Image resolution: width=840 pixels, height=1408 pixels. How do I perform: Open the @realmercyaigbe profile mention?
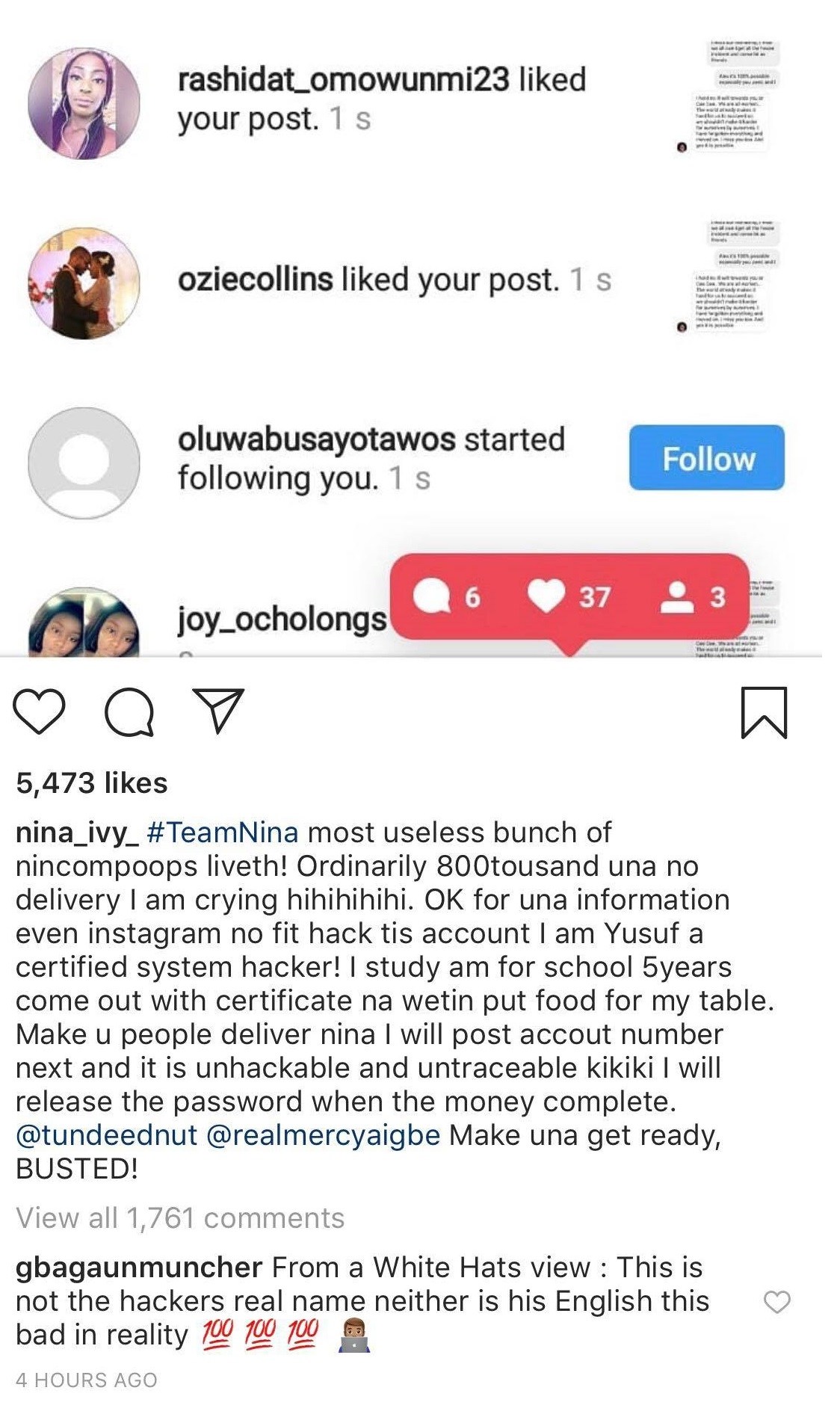point(322,1134)
